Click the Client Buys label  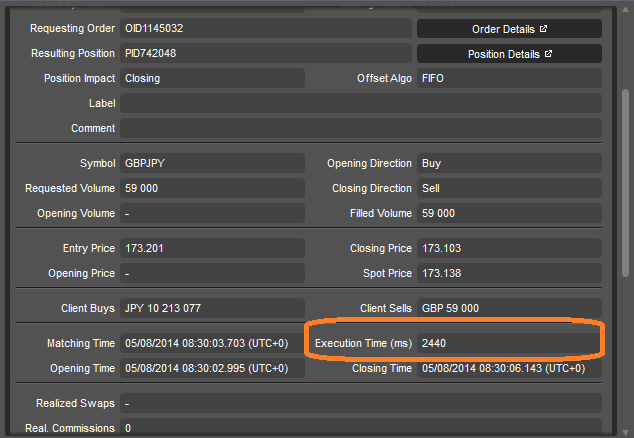coord(88,309)
